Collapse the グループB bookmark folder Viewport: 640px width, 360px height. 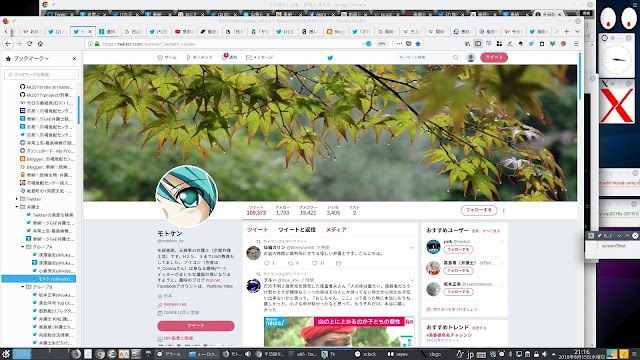[x=23, y=287]
